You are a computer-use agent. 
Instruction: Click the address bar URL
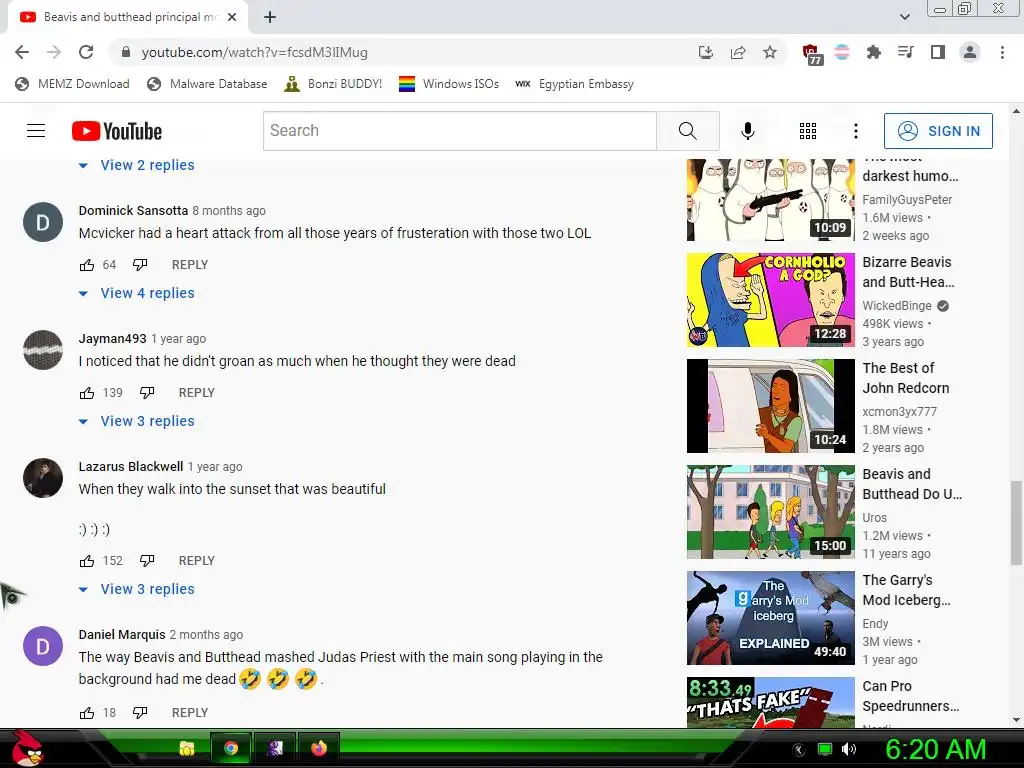[x=255, y=52]
